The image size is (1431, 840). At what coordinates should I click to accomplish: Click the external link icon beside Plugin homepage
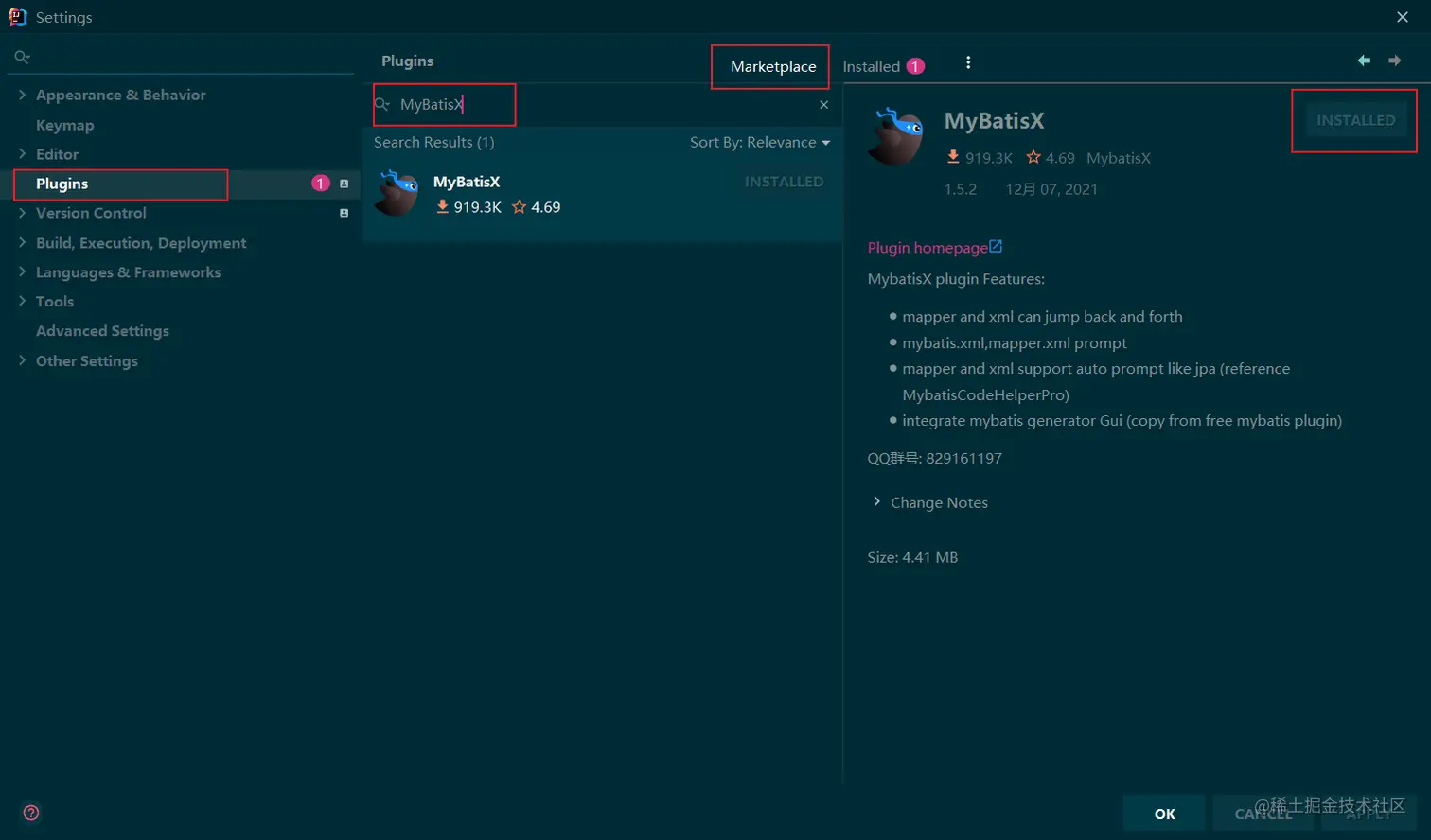[996, 247]
